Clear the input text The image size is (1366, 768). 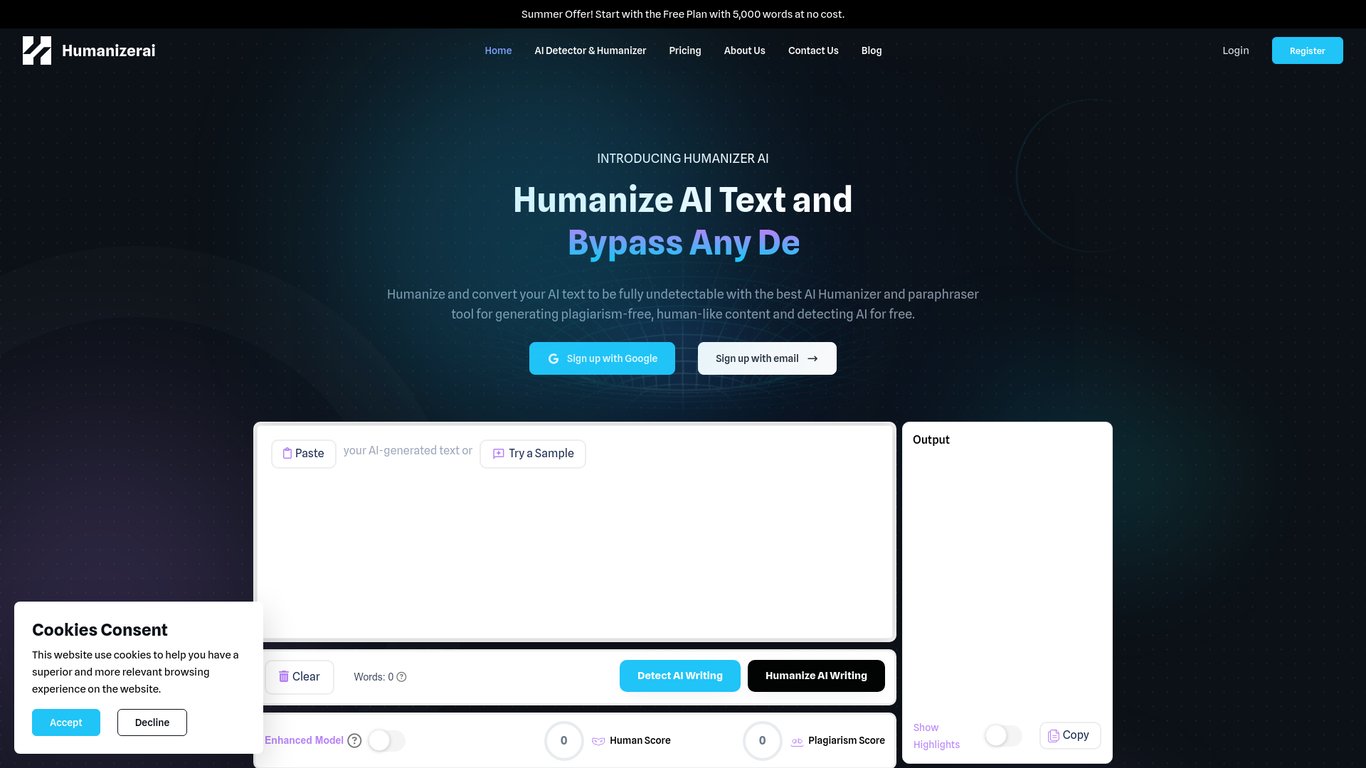coord(299,677)
